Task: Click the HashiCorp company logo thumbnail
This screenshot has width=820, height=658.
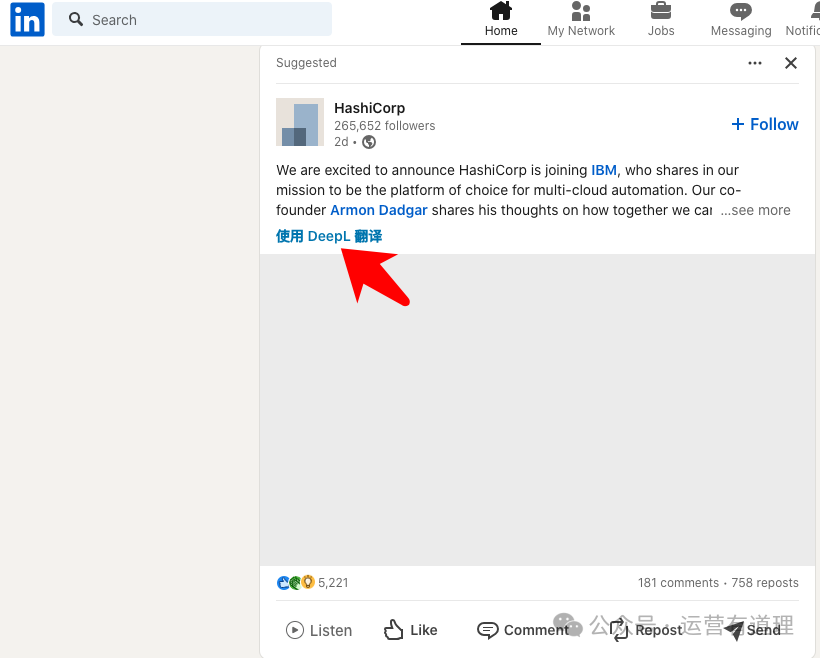Action: click(300, 122)
